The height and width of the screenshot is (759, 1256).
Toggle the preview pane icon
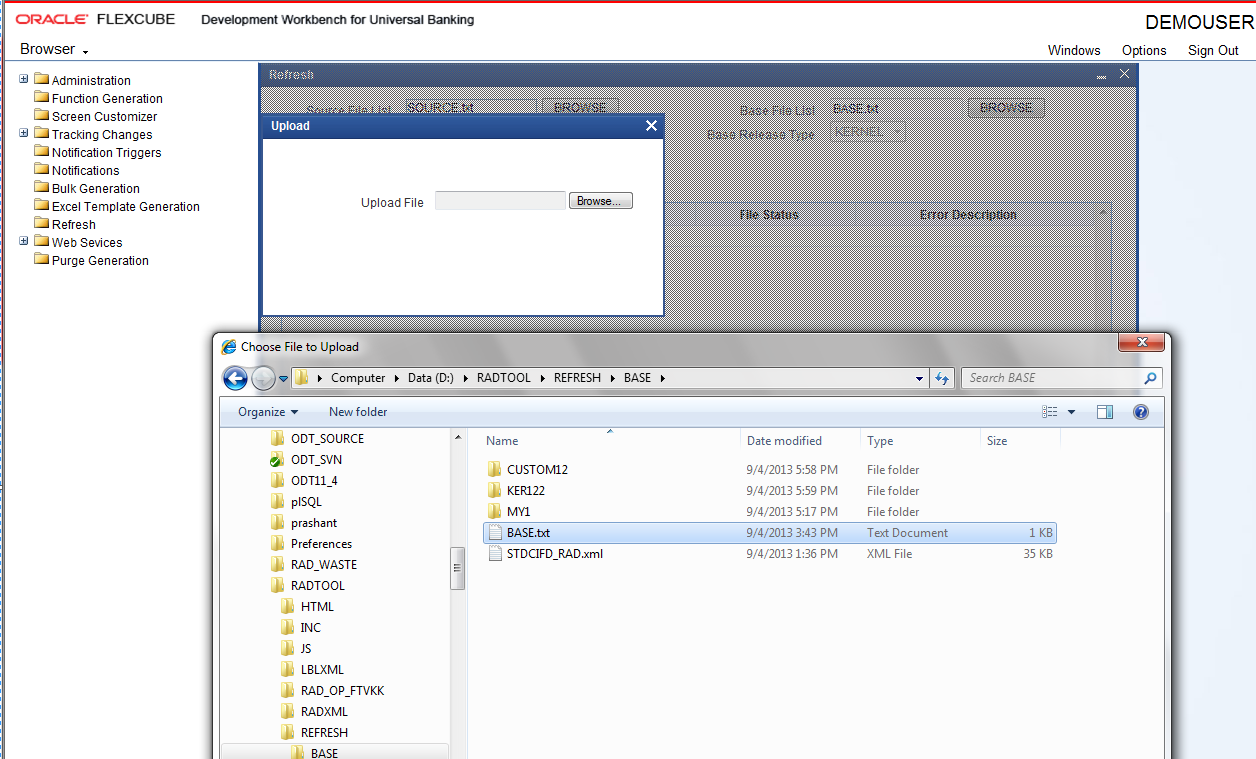pyautogui.click(x=1105, y=412)
